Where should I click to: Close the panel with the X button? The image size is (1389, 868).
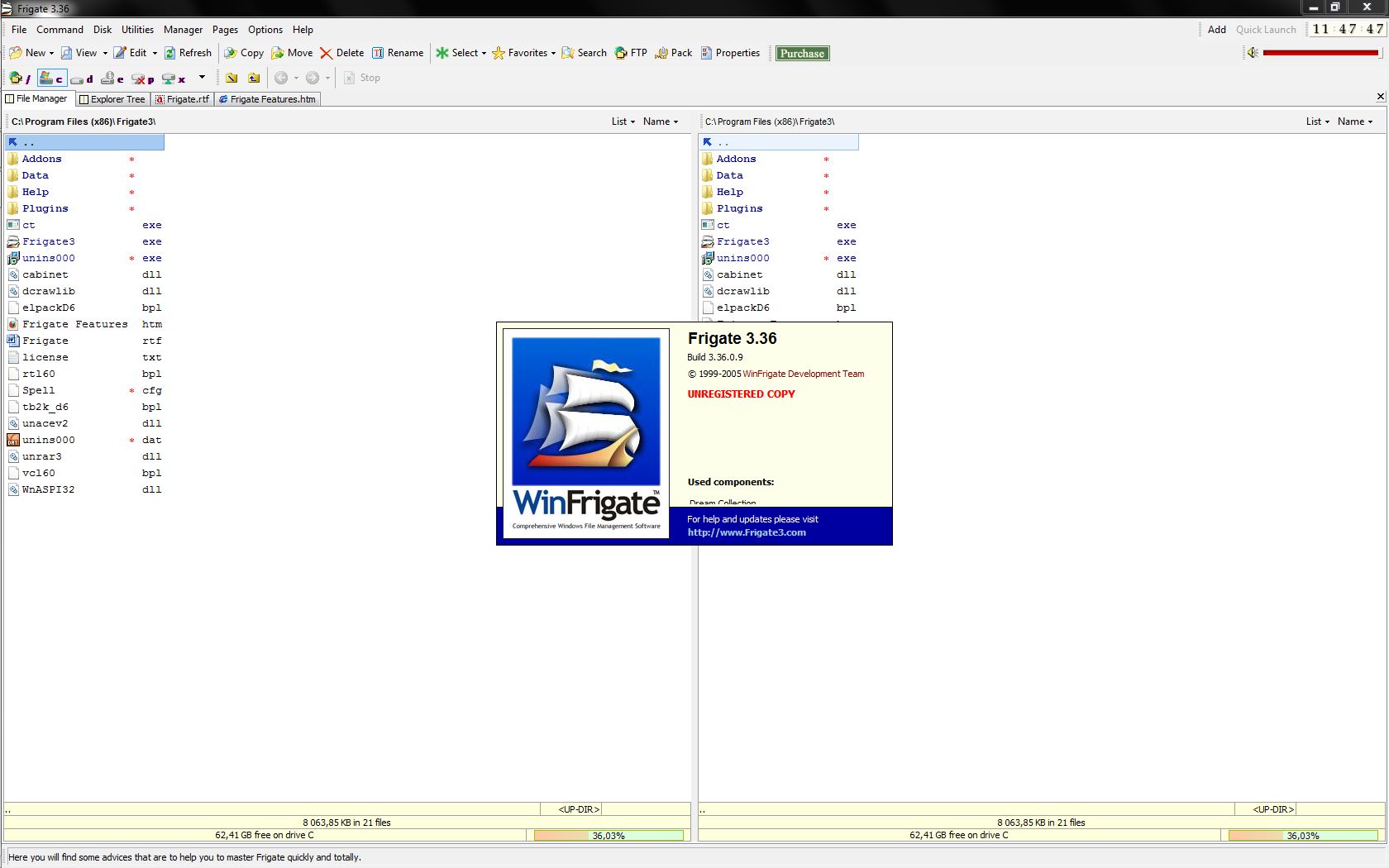pyautogui.click(x=1380, y=97)
